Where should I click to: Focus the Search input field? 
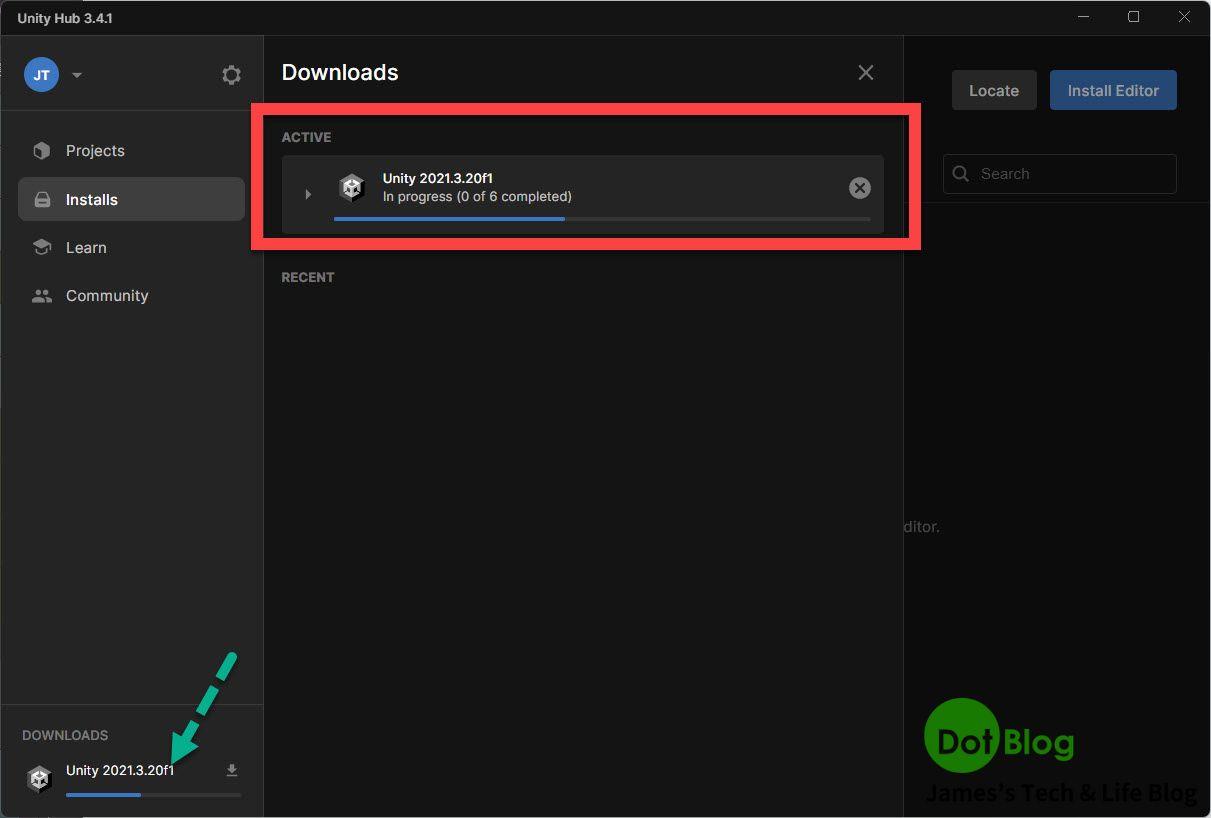(1060, 174)
